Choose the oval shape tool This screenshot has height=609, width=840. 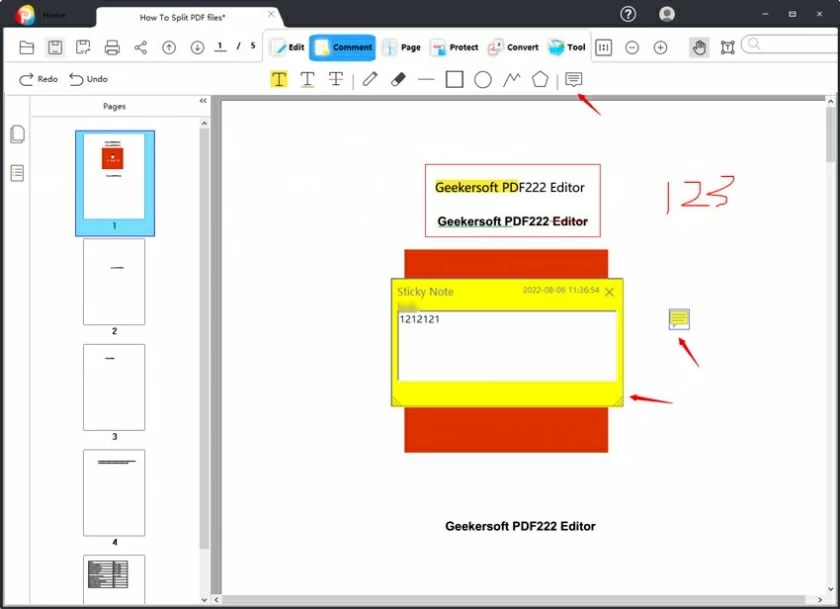pyautogui.click(x=482, y=79)
